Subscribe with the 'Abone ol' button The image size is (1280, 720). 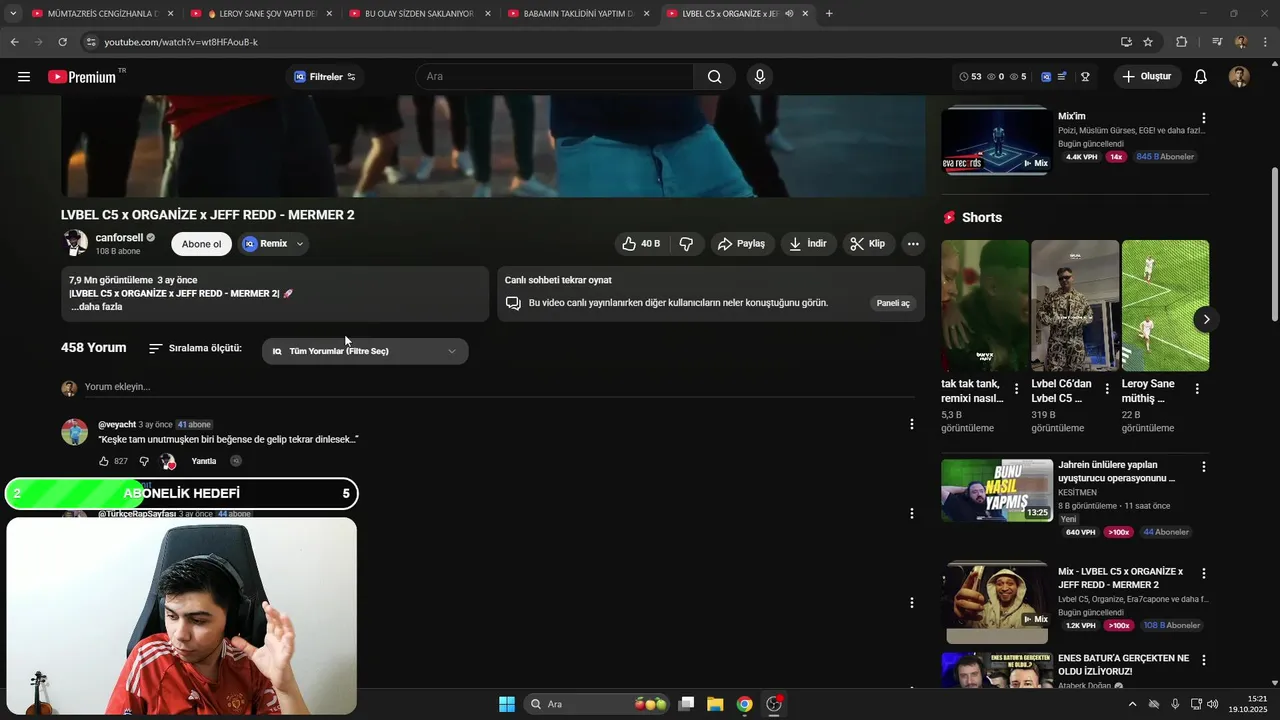pyautogui.click(x=201, y=244)
